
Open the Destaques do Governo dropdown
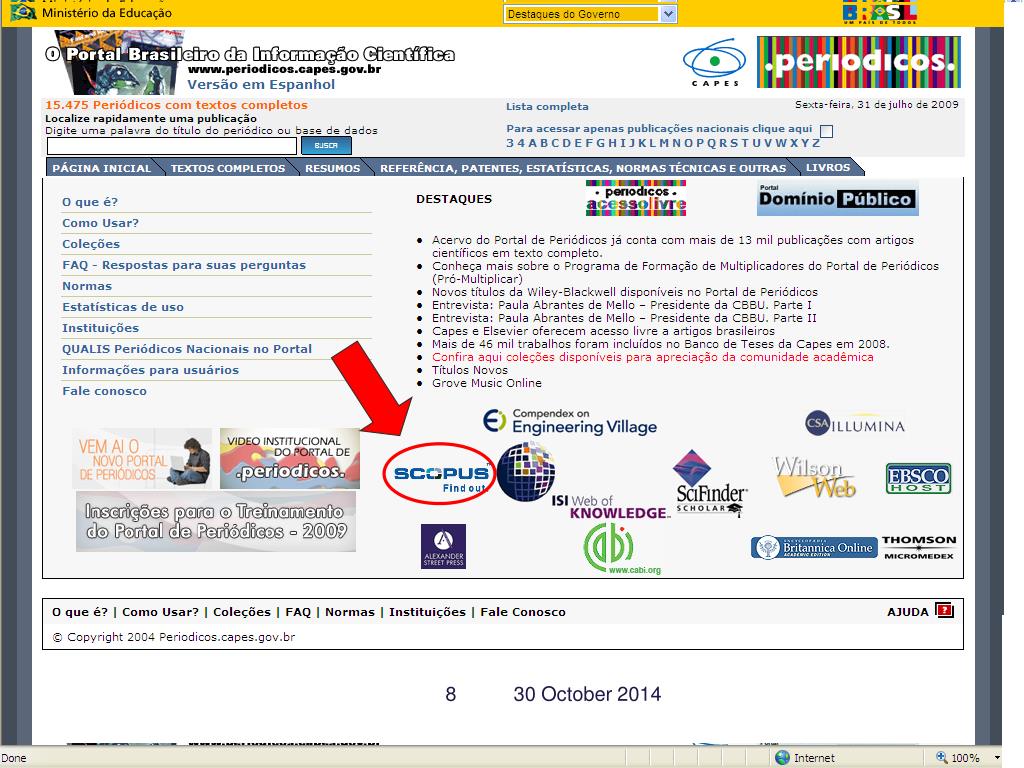pyautogui.click(x=590, y=14)
